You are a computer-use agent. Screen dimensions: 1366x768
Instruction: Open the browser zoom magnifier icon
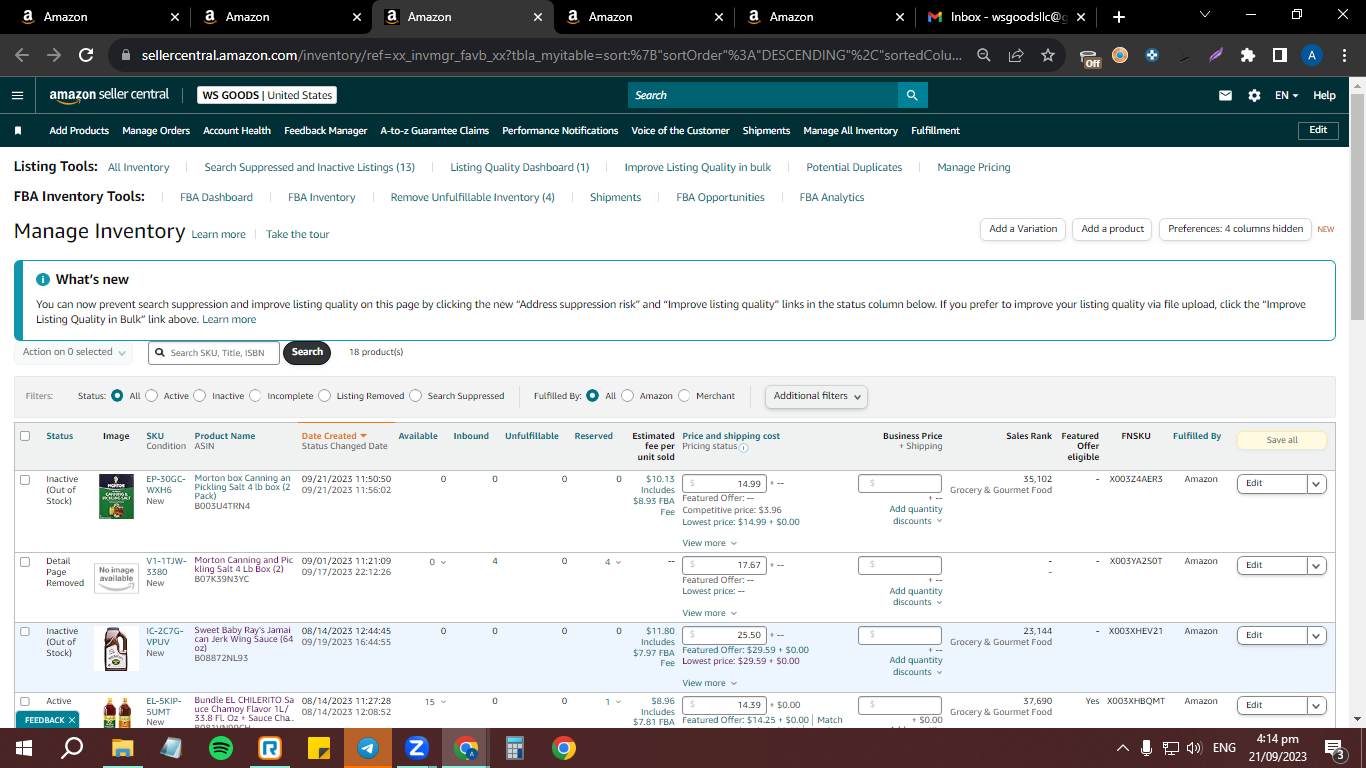point(984,55)
